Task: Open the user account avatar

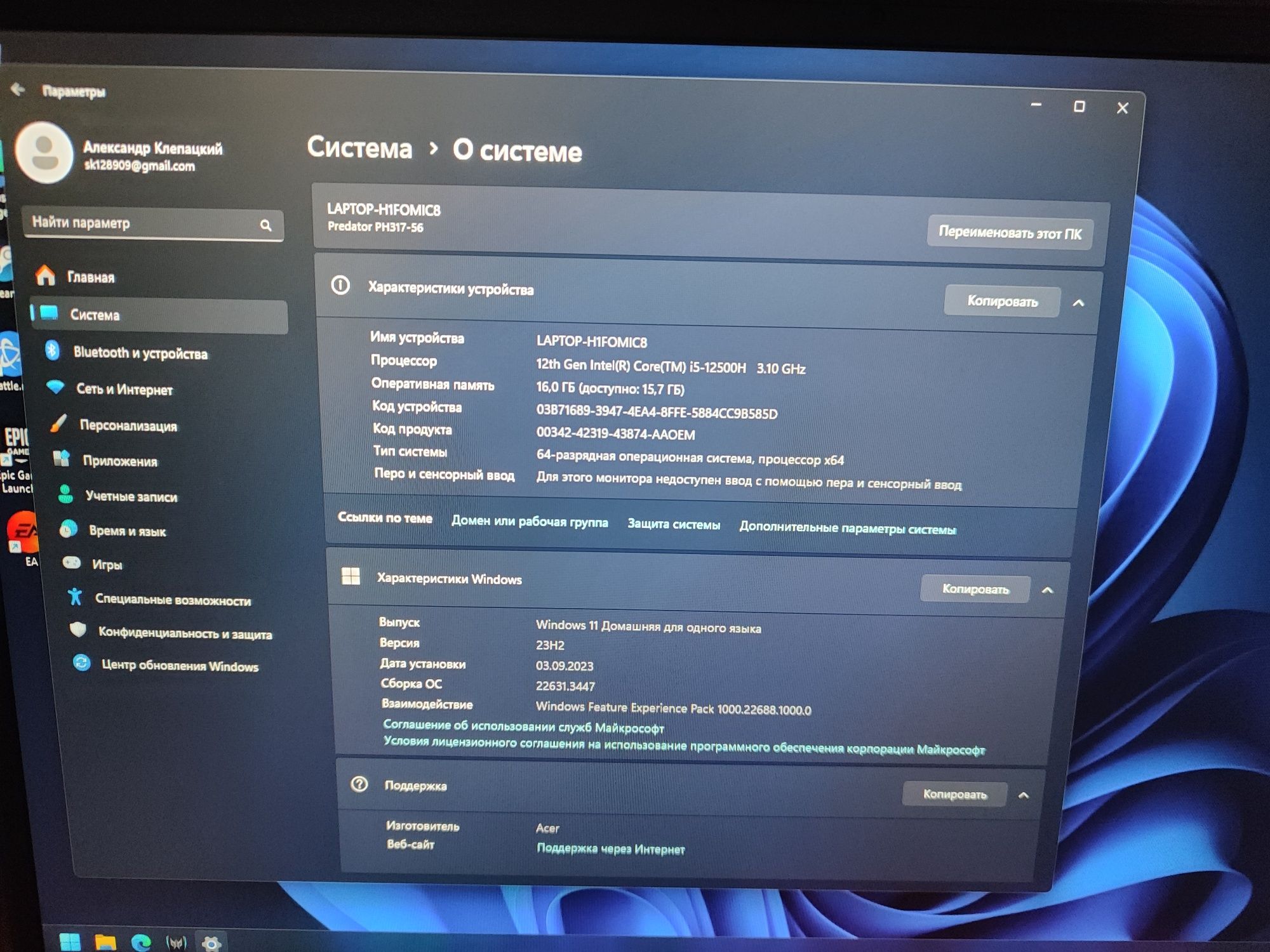Action: pyautogui.click(x=44, y=152)
